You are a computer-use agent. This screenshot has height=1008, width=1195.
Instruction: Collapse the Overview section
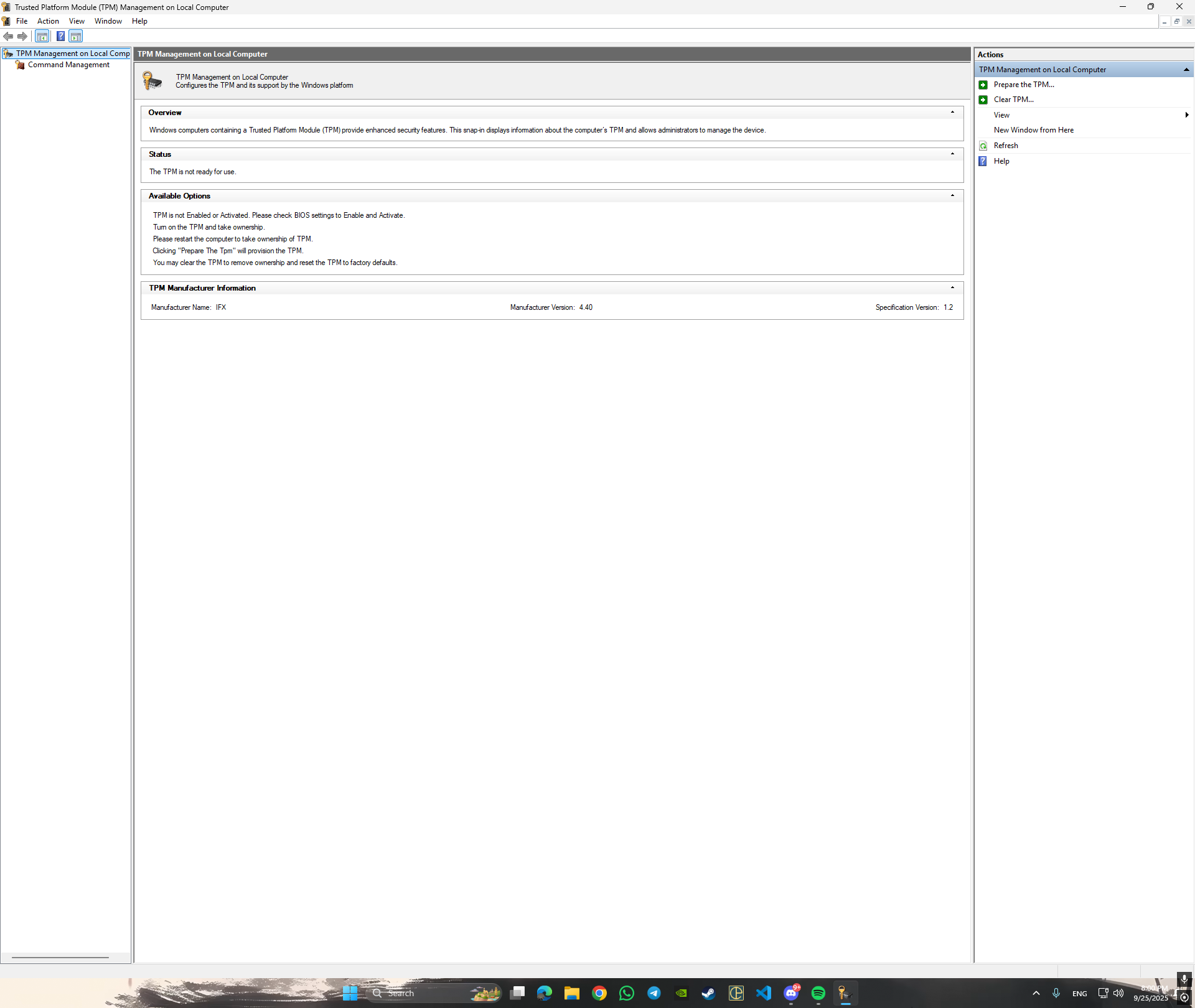point(952,113)
